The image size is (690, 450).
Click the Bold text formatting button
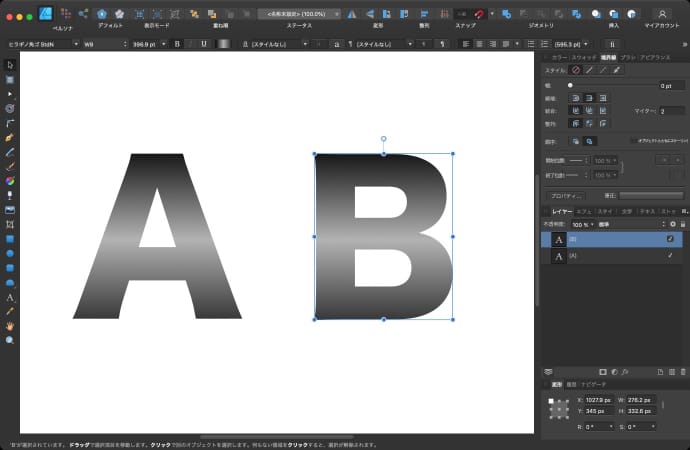(x=177, y=44)
